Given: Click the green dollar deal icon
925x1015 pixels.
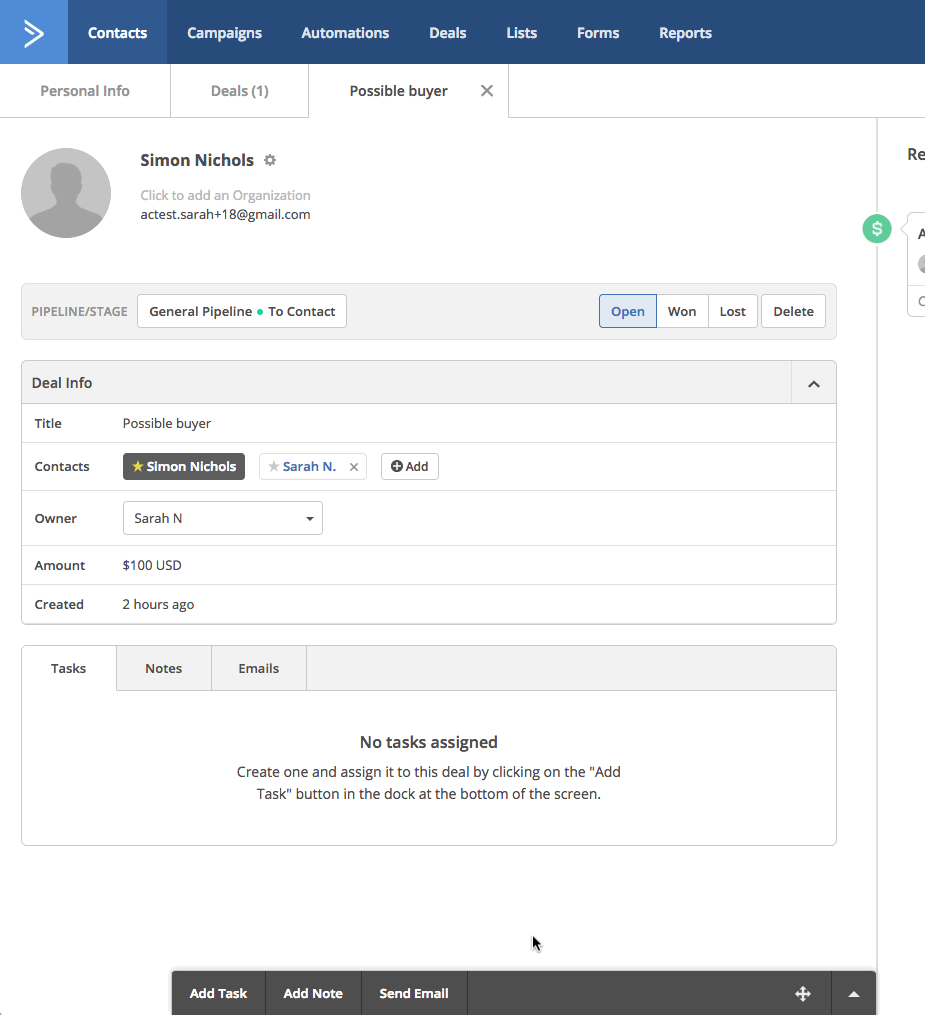Looking at the screenshot, I should [876, 229].
